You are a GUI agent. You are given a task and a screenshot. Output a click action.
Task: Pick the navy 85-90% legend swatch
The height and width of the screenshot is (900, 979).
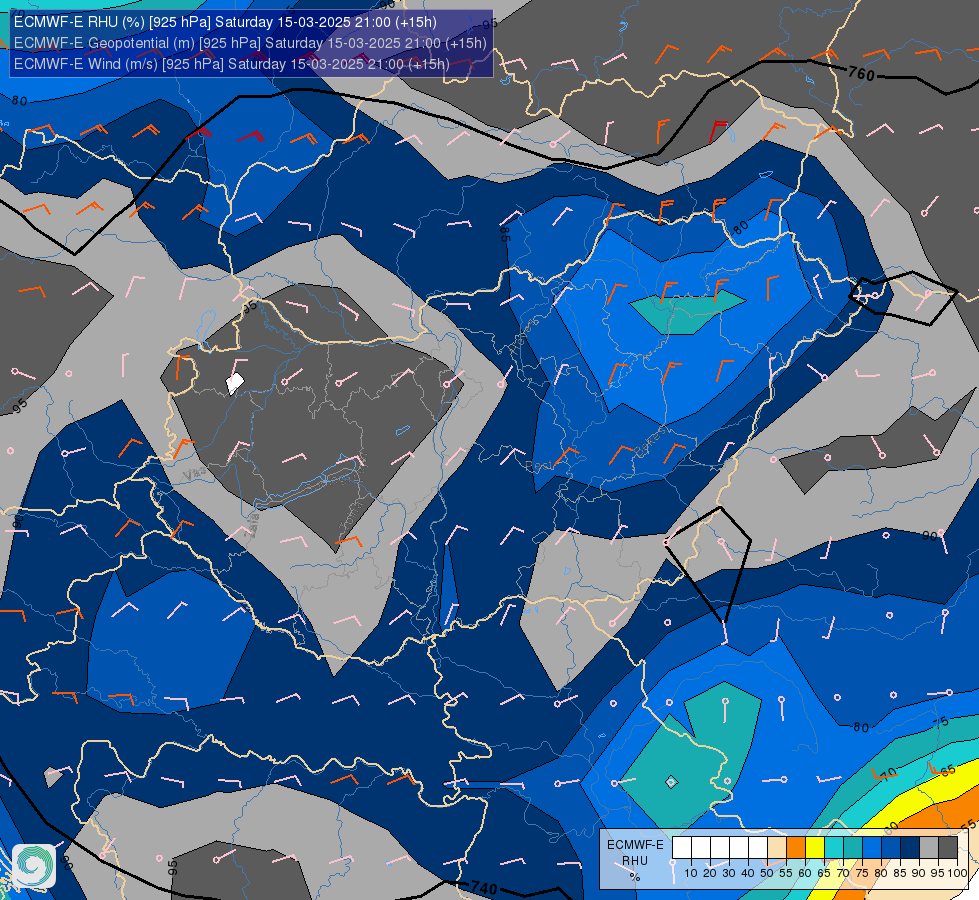pos(910,848)
